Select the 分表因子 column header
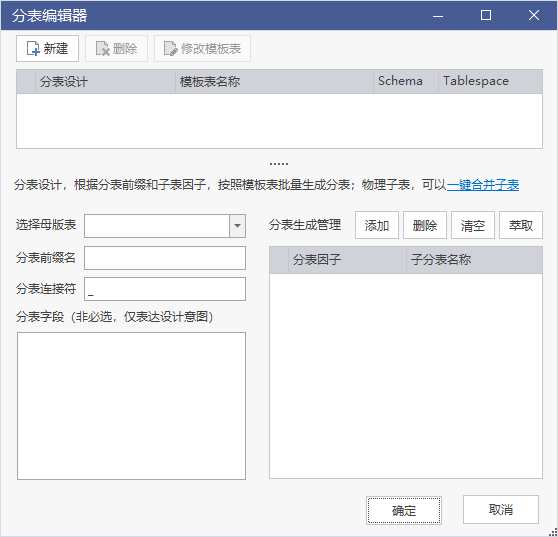This screenshot has height=537, width=558. pyautogui.click(x=347, y=260)
